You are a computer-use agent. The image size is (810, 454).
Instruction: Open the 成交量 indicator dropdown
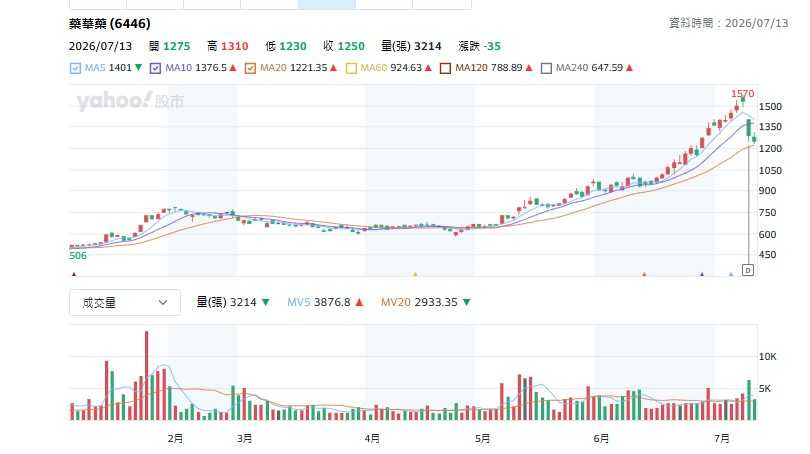click(125, 303)
